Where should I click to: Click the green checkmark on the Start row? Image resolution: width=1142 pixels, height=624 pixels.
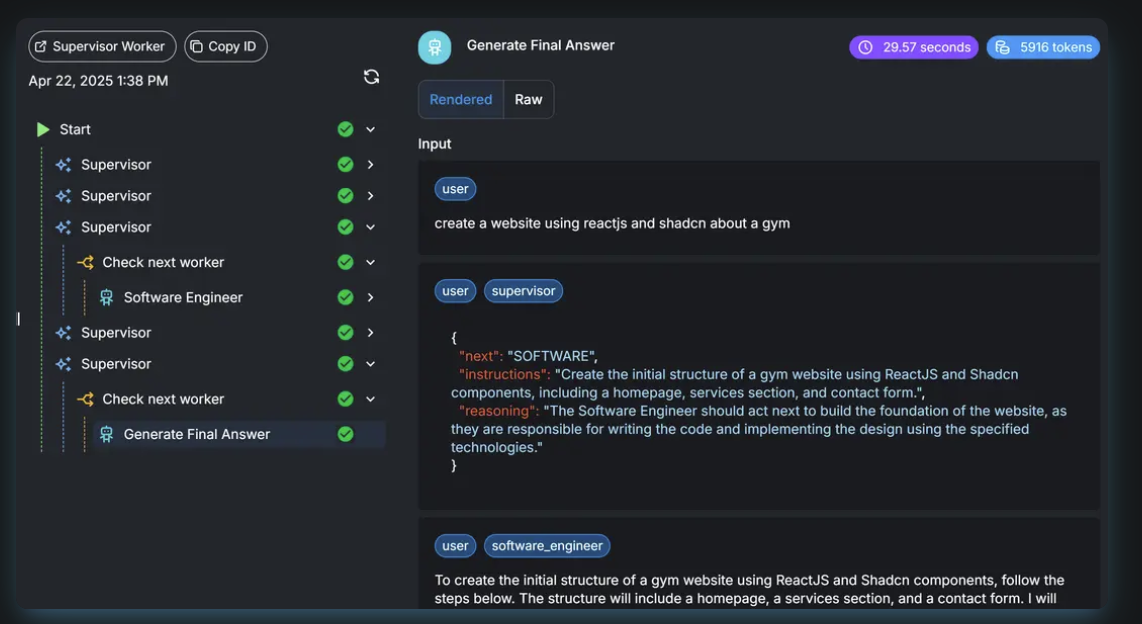click(345, 129)
